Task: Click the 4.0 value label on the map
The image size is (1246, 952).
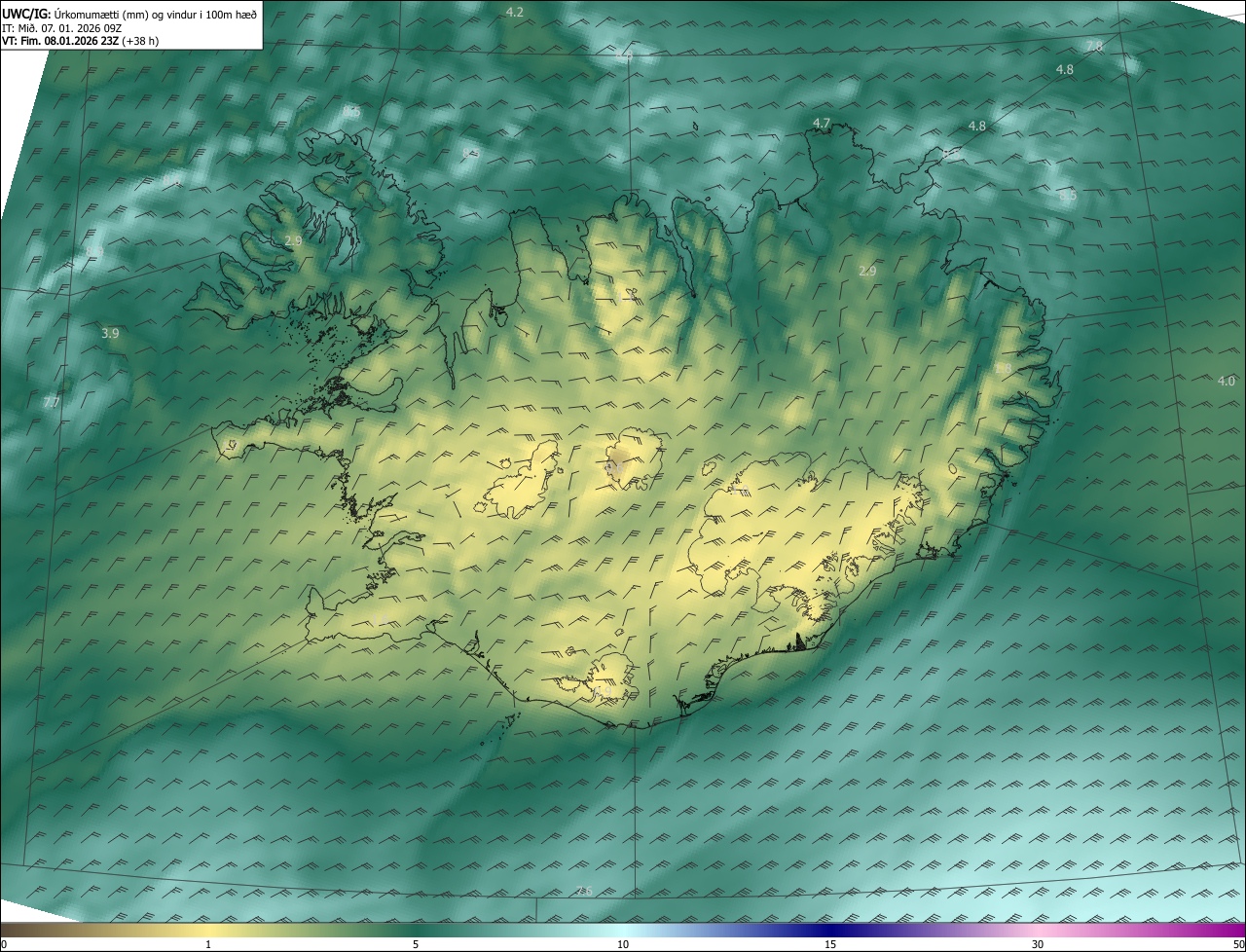Action: pyautogui.click(x=1226, y=381)
